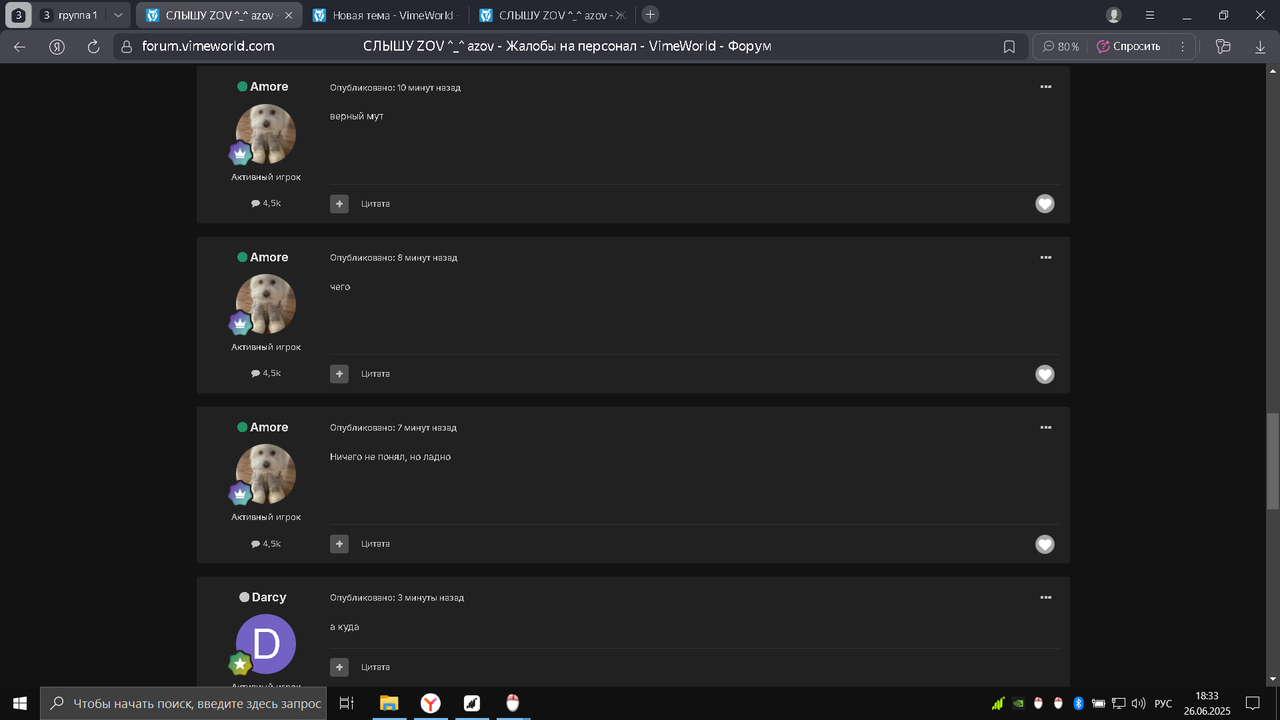This screenshot has height=720, width=1280.
Task: Open the volume speaker tray icon
Action: click(x=1138, y=703)
